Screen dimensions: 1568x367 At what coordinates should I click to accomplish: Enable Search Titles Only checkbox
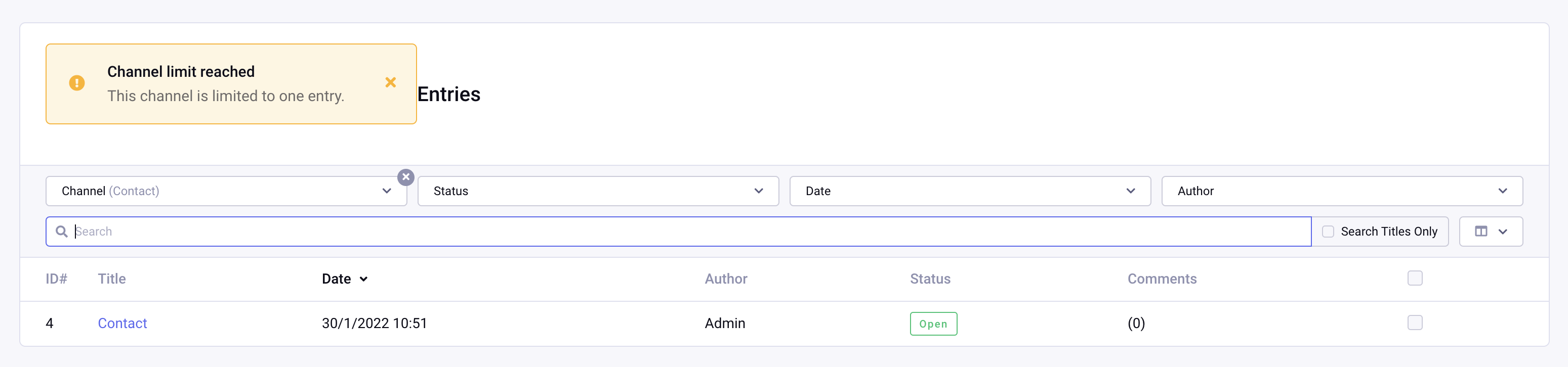click(x=1328, y=232)
